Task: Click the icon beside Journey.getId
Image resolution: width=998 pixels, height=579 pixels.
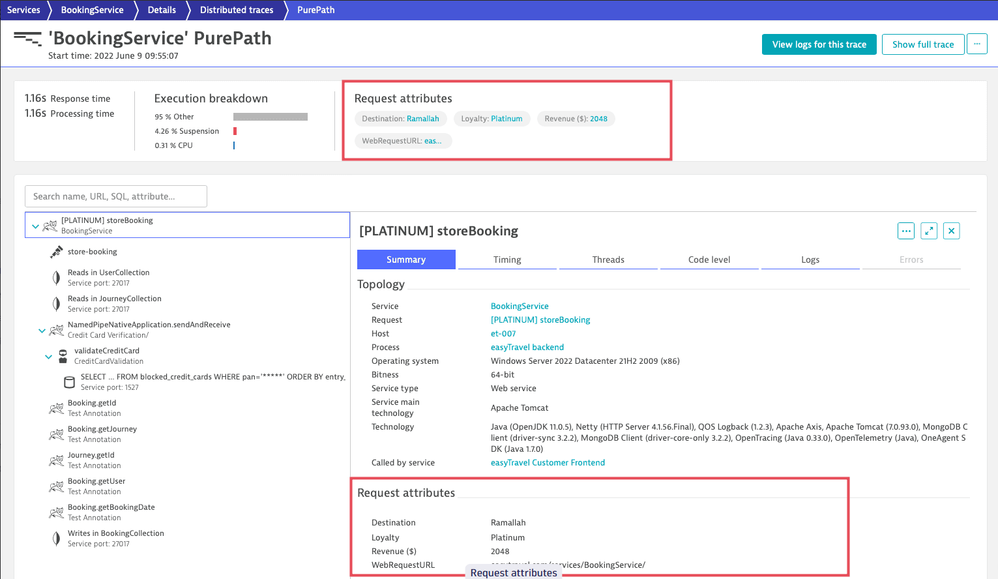Action: pyautogui.click(x=57, y=461)
